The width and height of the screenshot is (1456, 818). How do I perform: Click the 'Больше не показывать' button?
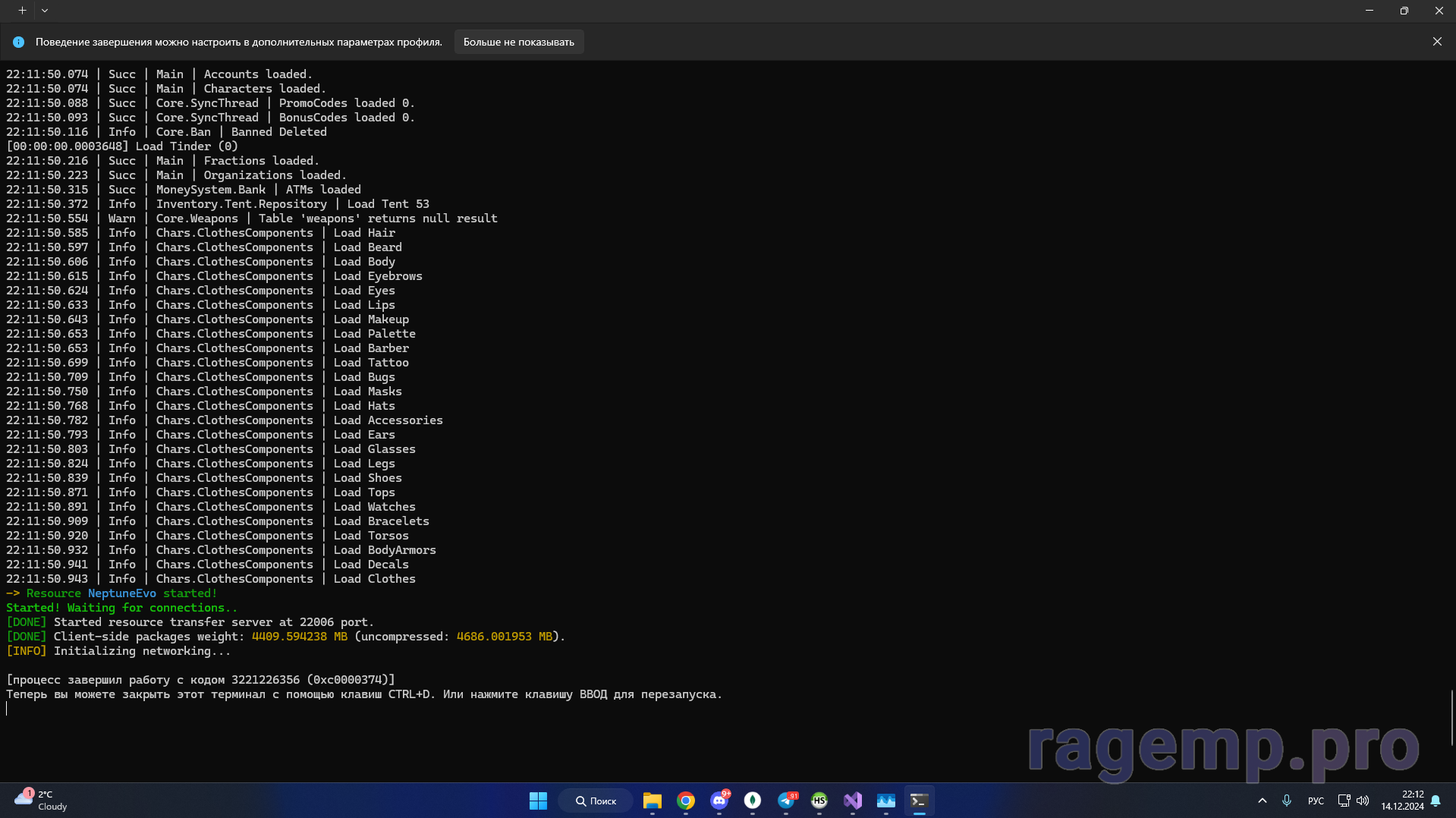pos(518,42)
